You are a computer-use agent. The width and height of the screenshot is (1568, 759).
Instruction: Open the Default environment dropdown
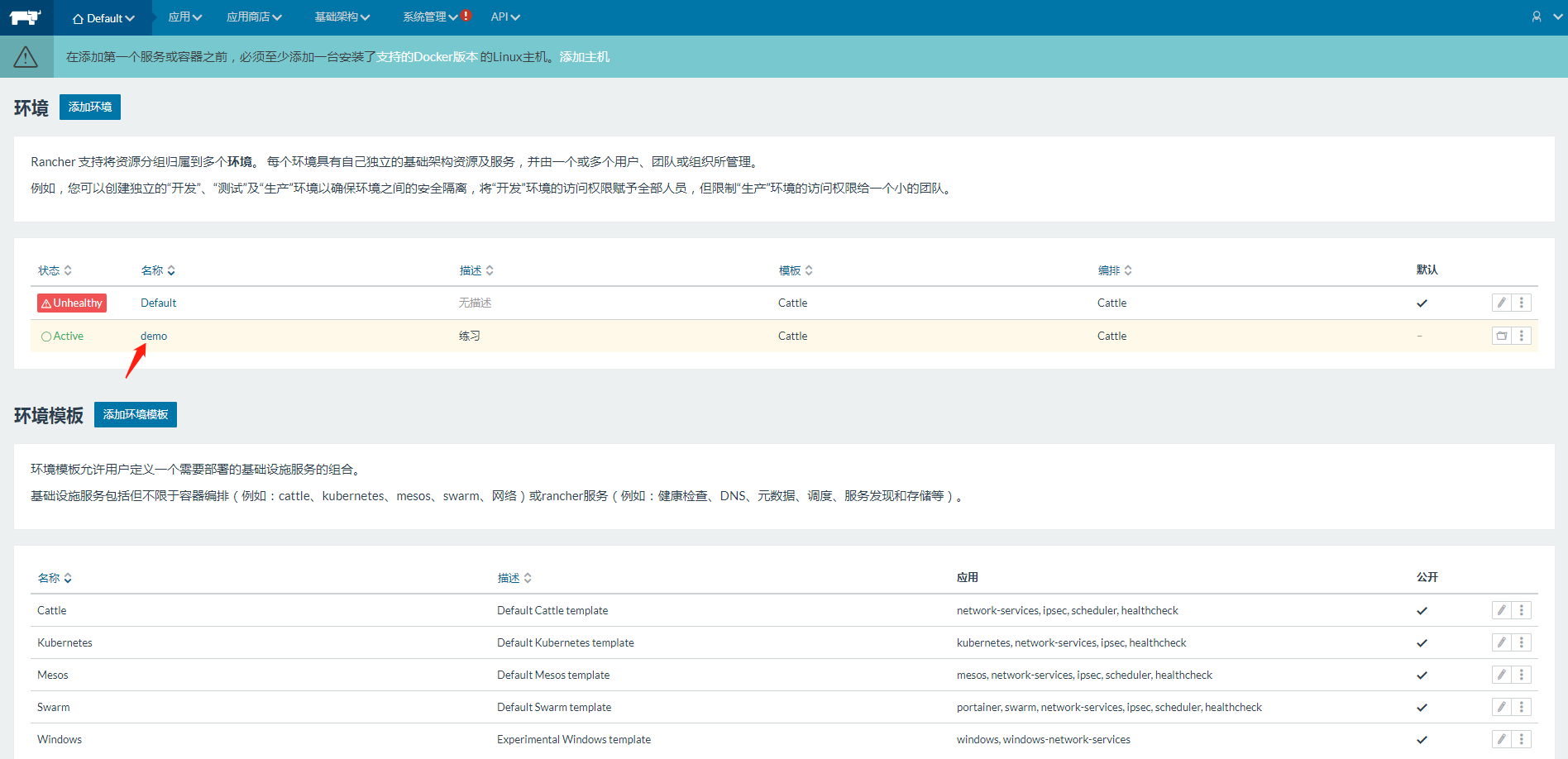tap(103, 17)
